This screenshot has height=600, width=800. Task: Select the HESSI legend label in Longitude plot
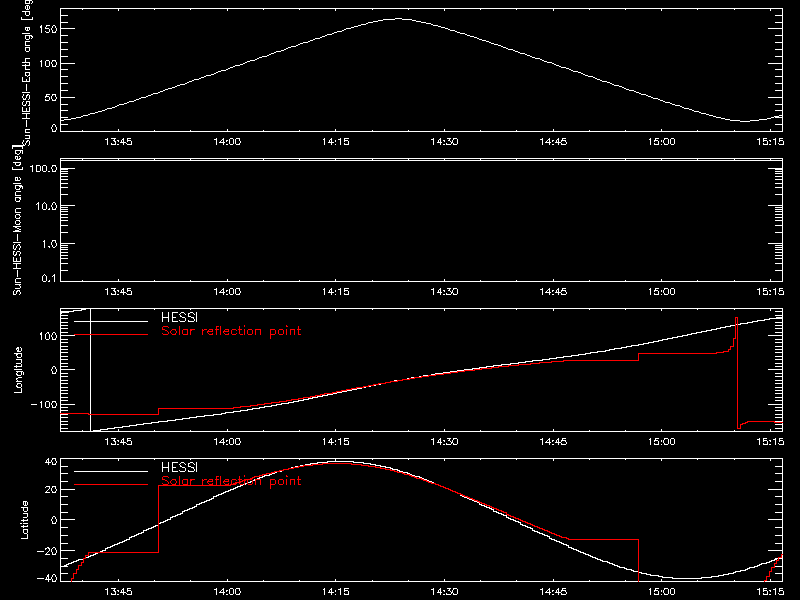pos(179,317)
